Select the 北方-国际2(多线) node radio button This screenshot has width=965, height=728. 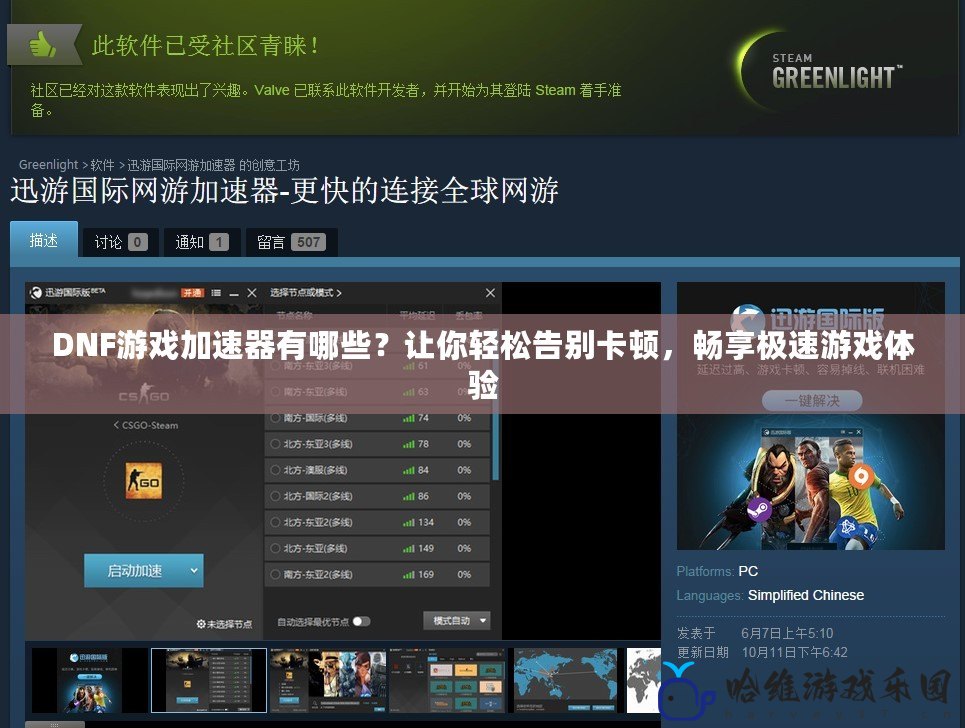[x=275, y=496]
